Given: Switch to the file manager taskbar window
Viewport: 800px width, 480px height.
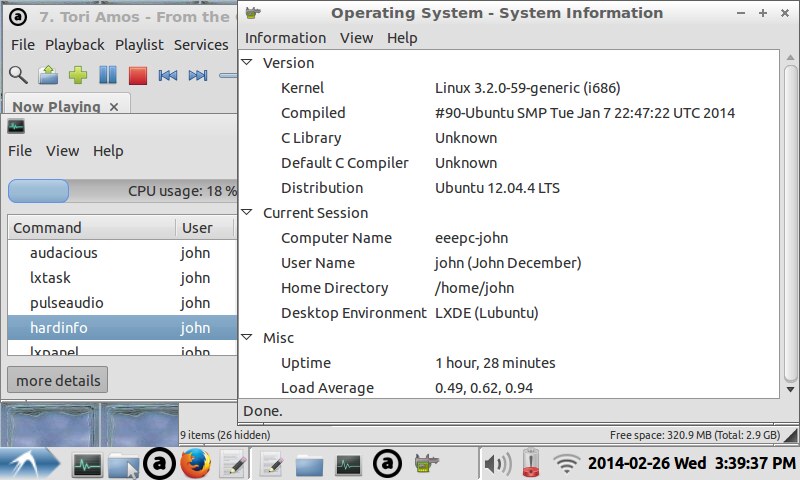Looking at the screenshot, I should [309, 465].
